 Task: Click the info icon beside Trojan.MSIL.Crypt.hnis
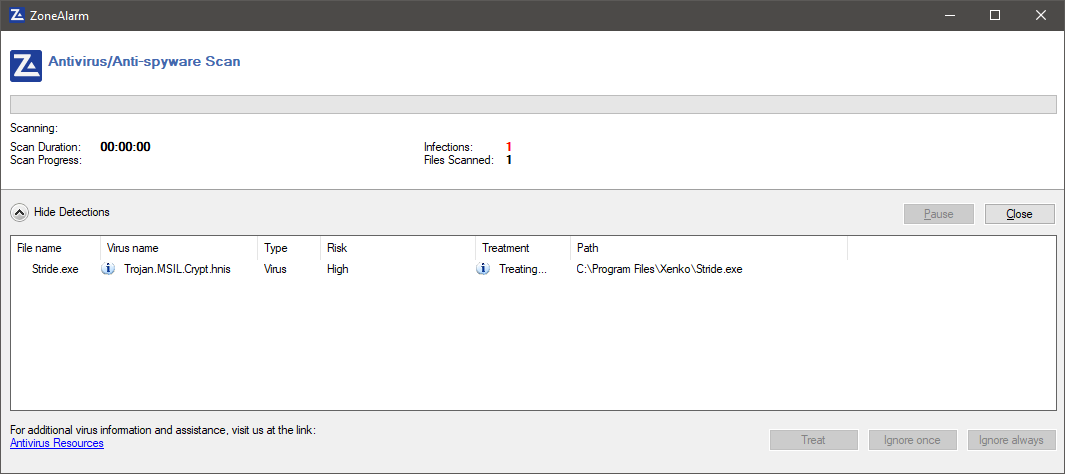tap(108, 269)
